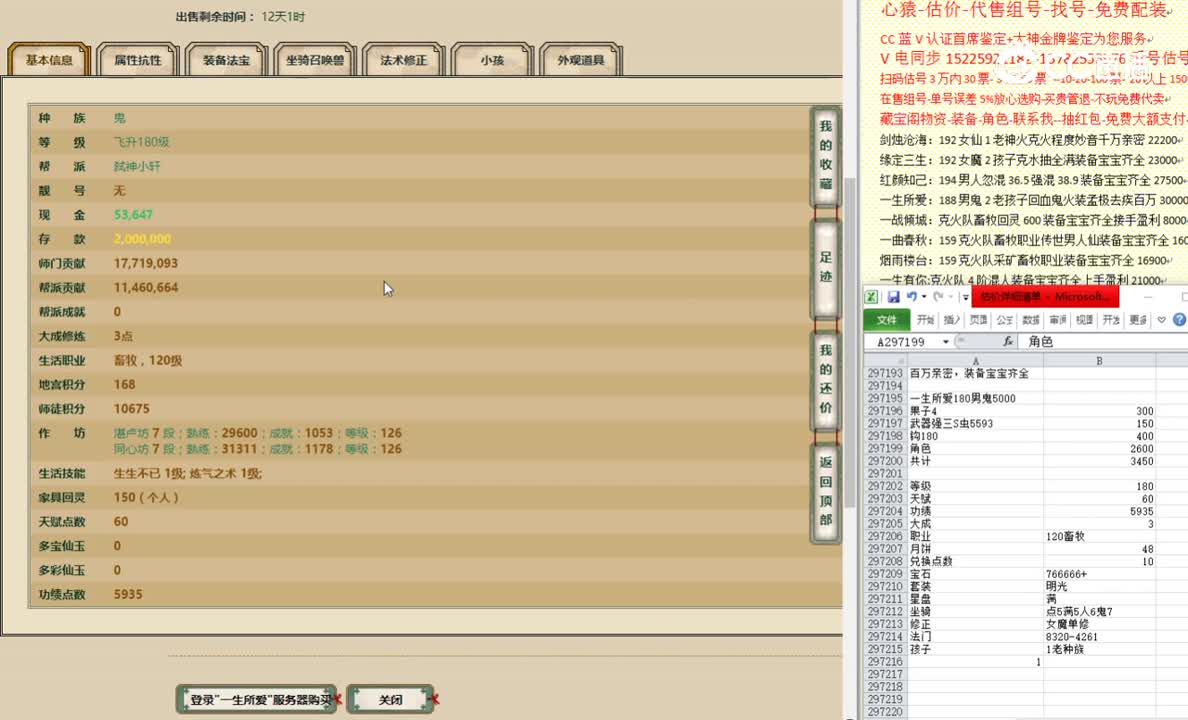
Task: Click the Redo icon in Excel
Action: point(939,296)
